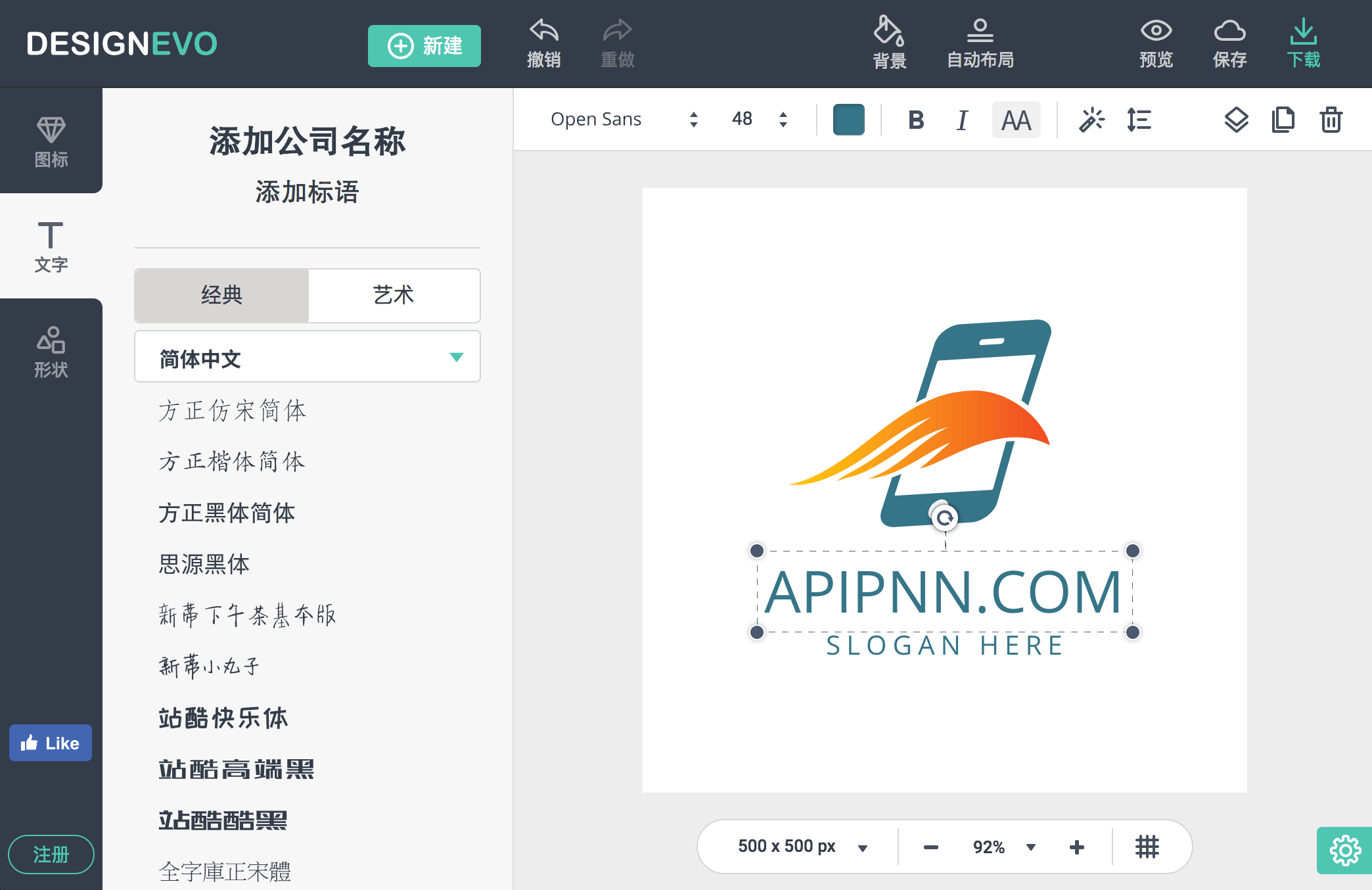
Task: Toggle uppercase AA text option
Action: point(1016,120)
